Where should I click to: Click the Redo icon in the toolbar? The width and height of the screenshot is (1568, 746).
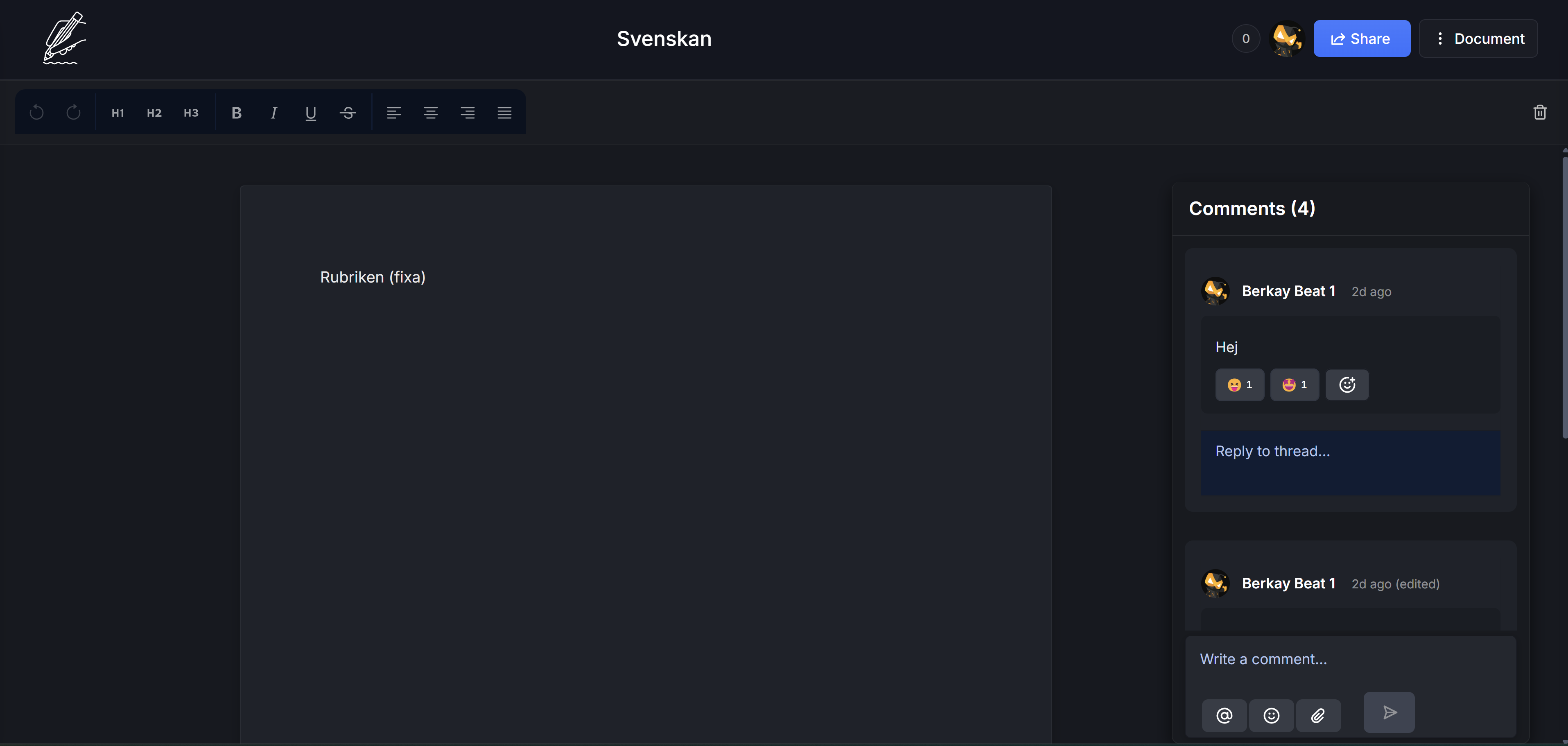(x=74, y=112)
